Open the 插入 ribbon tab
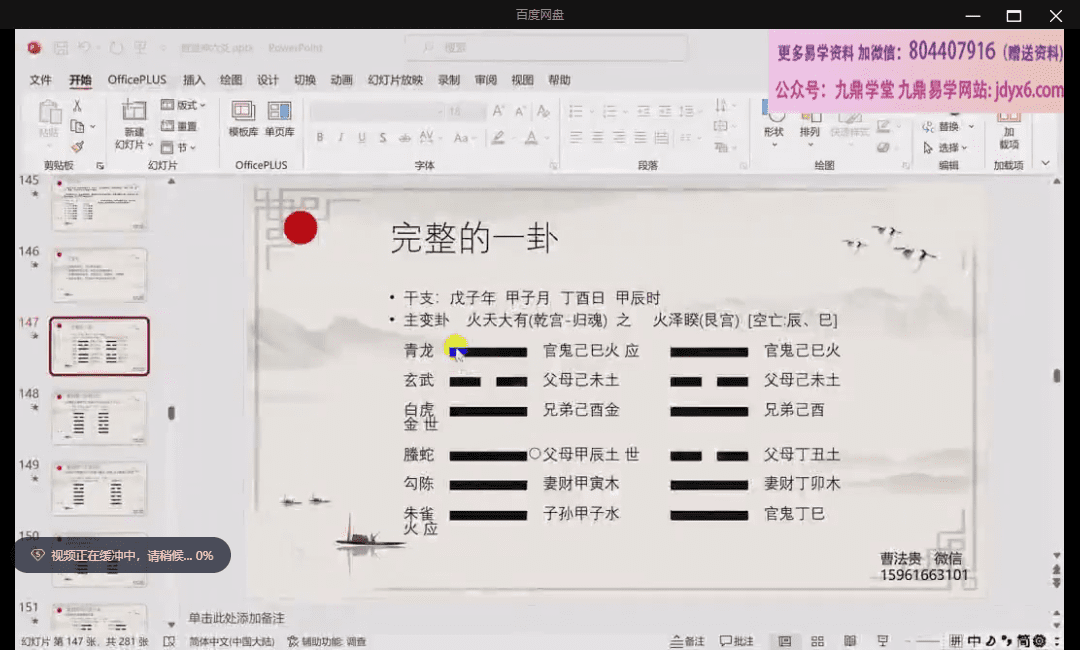 (x=194, y=80)
